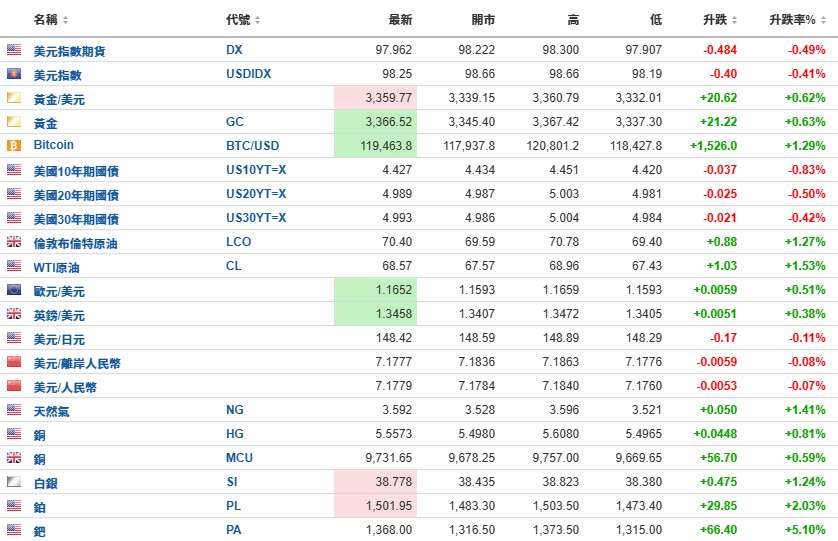Open the 美元指數期貨 quote link
The height and width of the screenshot is (541, 838).
click(69, 51)
